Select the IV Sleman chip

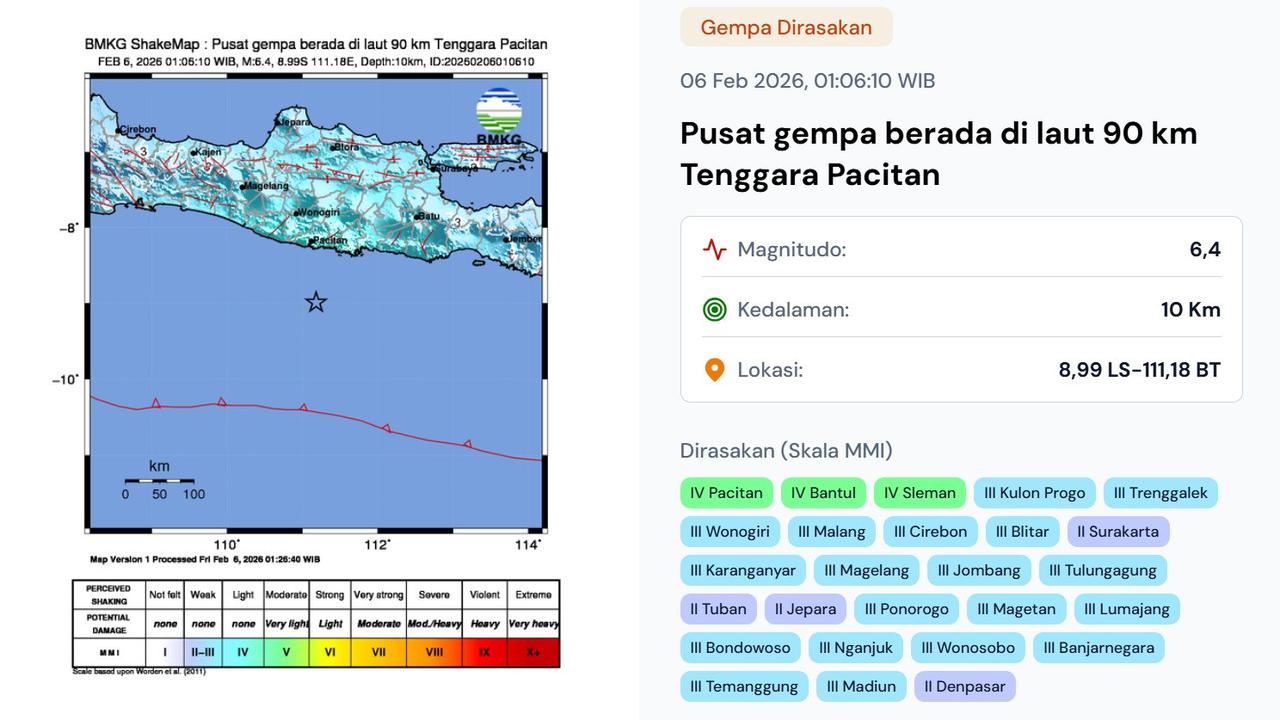(x=918, y=492)
